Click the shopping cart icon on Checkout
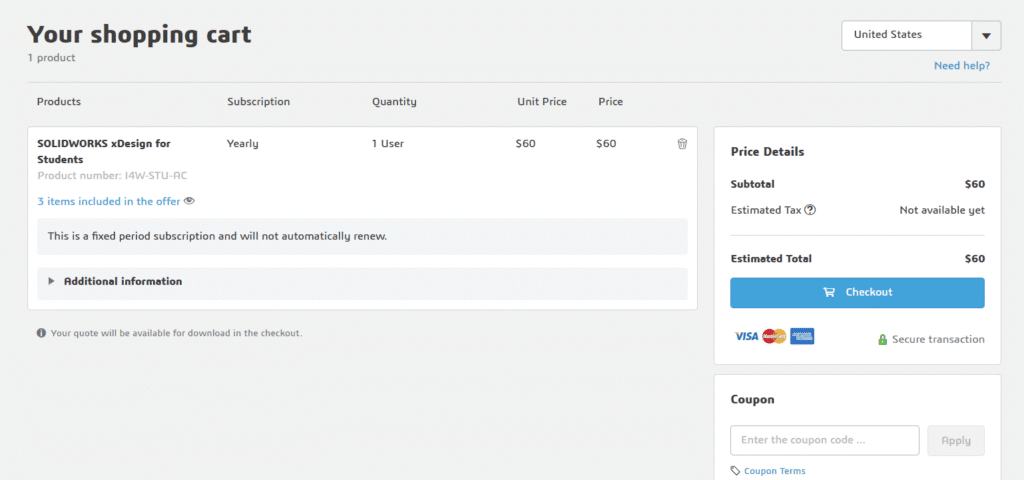Image resolution: width=1024 pixels, height=480 pixels. click(828, 293)
